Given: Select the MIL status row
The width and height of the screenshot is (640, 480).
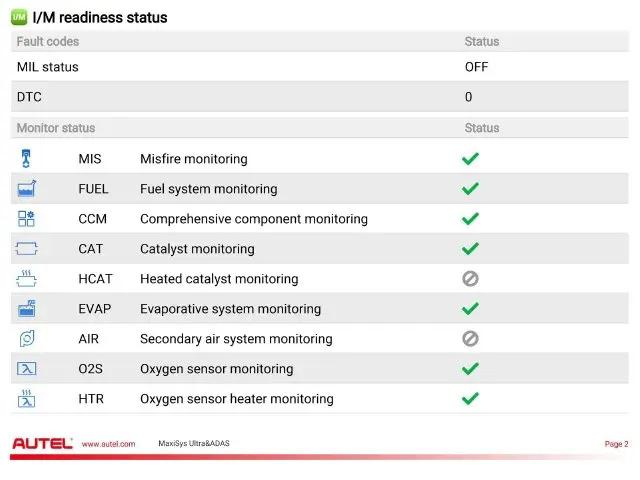Looking at the screenshot, I should point(320,67).
